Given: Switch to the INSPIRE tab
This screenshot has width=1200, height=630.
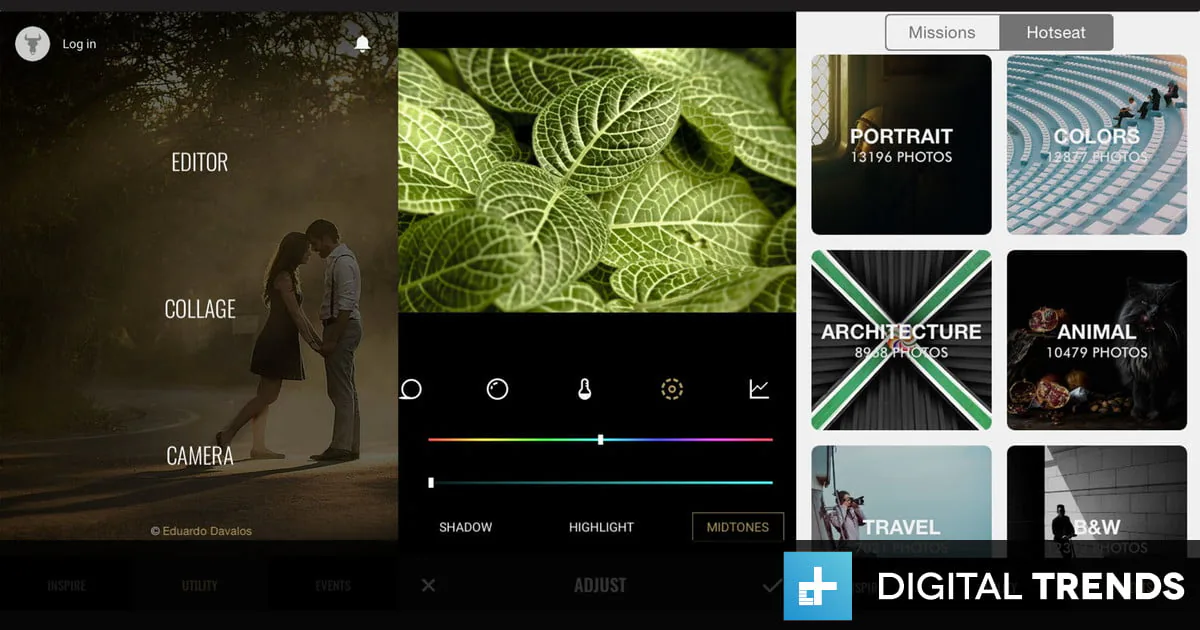Looking at the screenshot, I should click(67, 585).
